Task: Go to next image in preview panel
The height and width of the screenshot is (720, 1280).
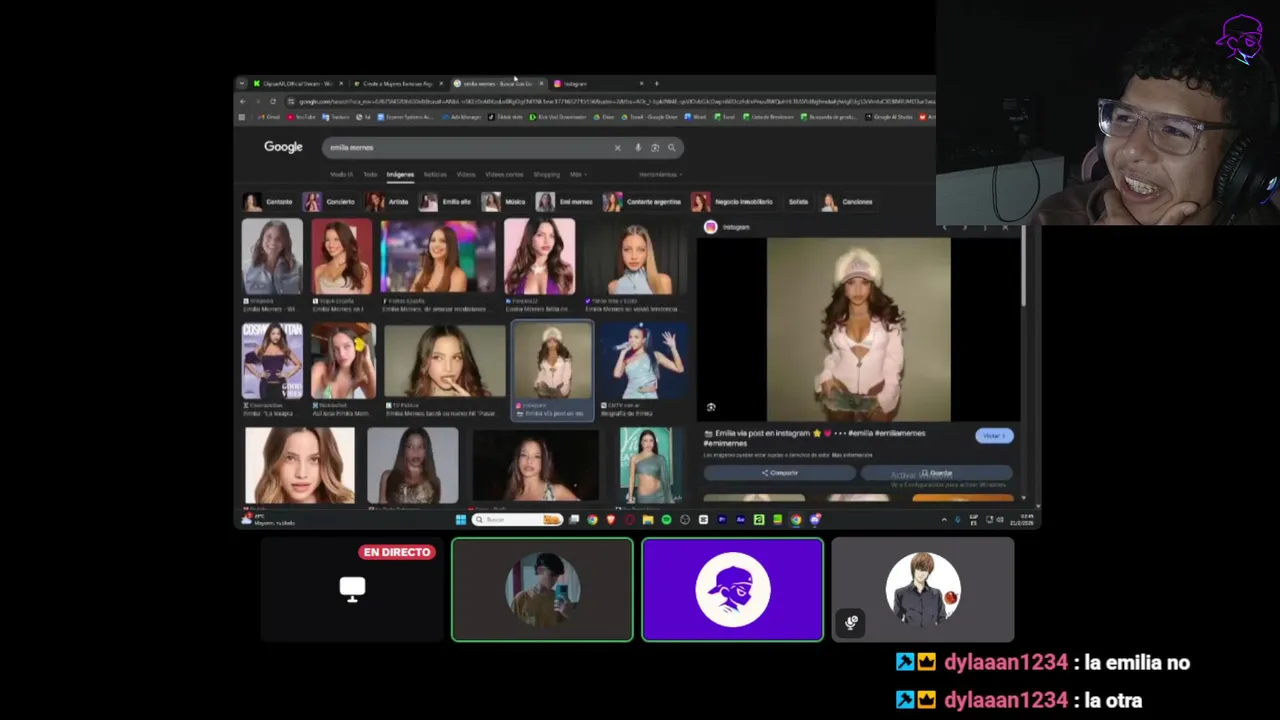Action: point(965,228)
